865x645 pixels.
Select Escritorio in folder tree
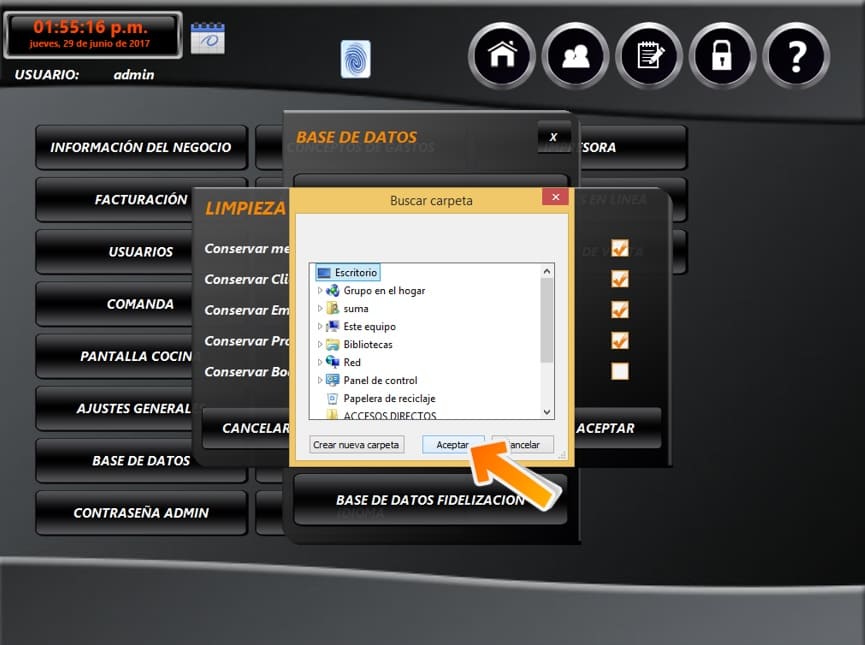click(x=355, y=272)
